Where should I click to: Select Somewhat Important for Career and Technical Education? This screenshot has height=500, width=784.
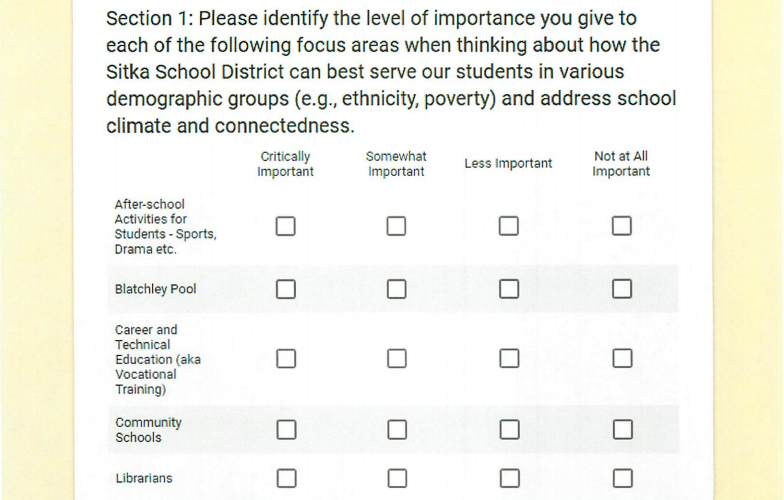(x=397, y=358)
